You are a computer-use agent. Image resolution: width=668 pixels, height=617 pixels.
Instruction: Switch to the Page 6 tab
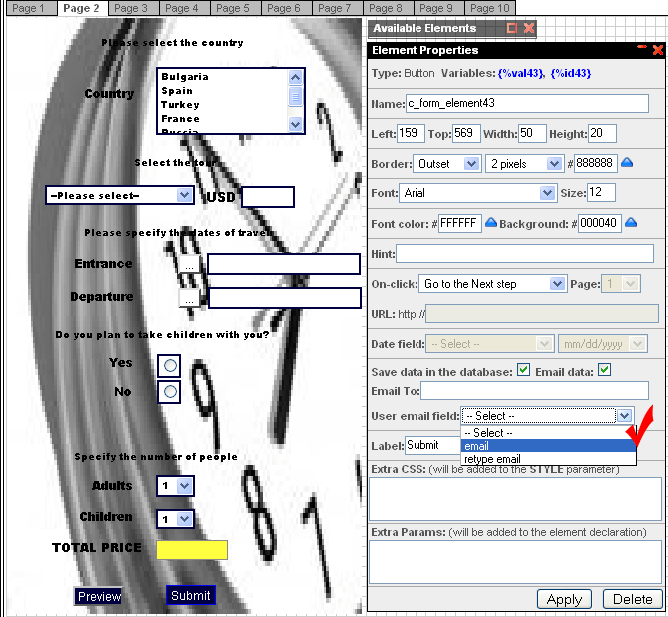pos(286,9)
